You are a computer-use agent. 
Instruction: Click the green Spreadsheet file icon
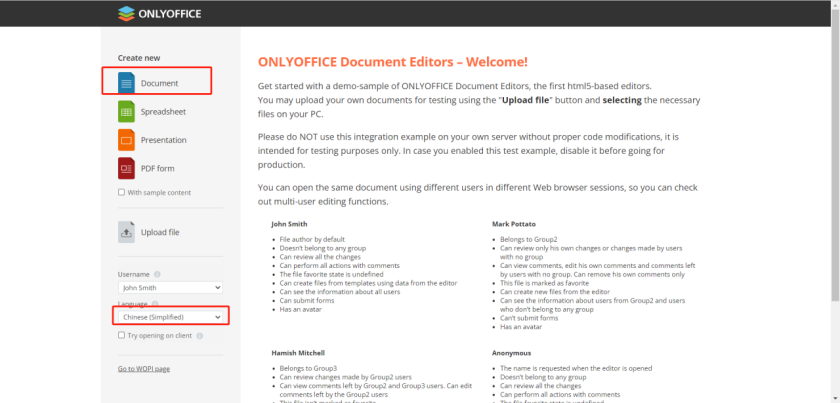click(126, 111)
